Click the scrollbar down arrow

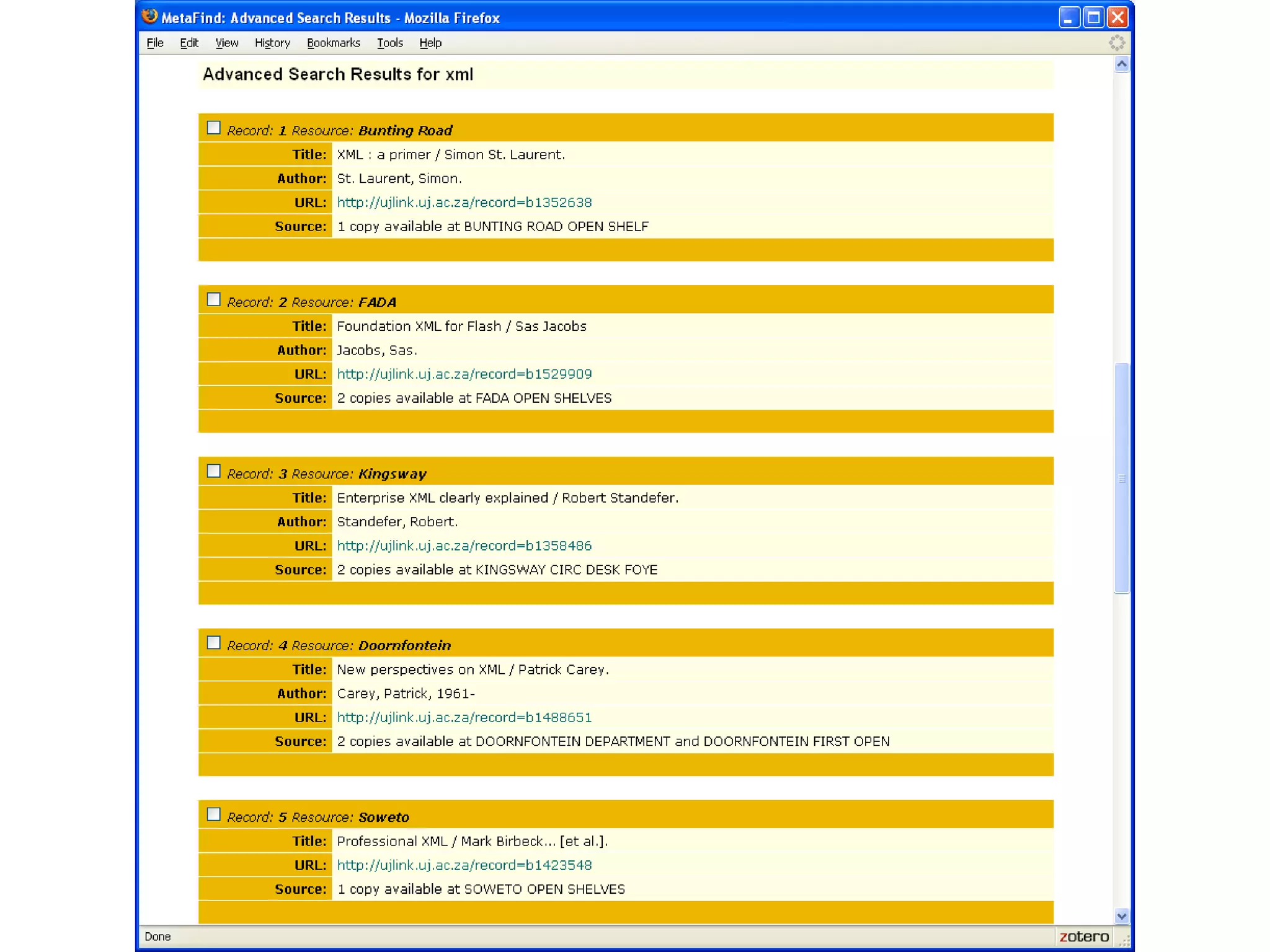tap(1121, 915)
